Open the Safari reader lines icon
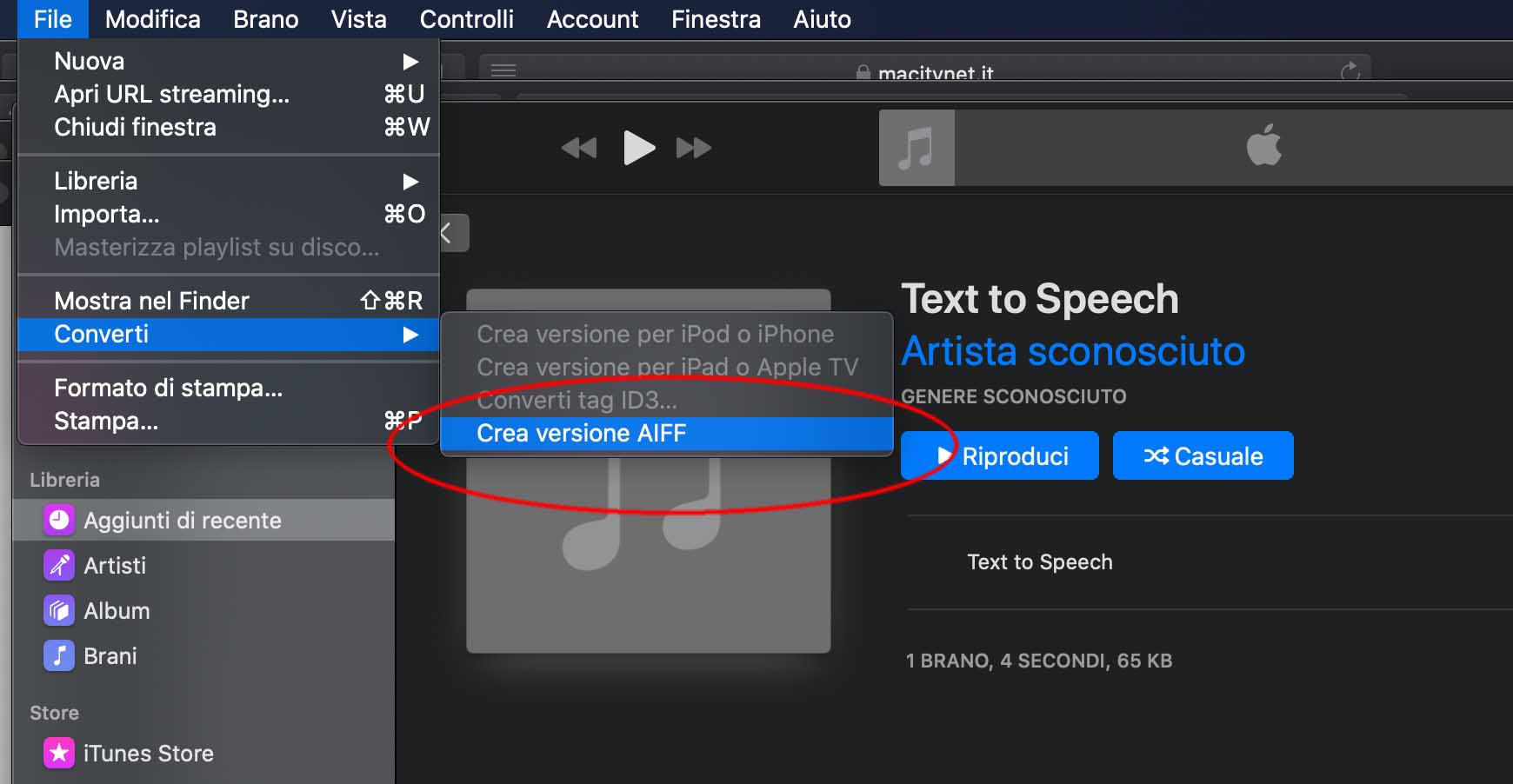The image size is (1513, 784). tap(503, 70)
